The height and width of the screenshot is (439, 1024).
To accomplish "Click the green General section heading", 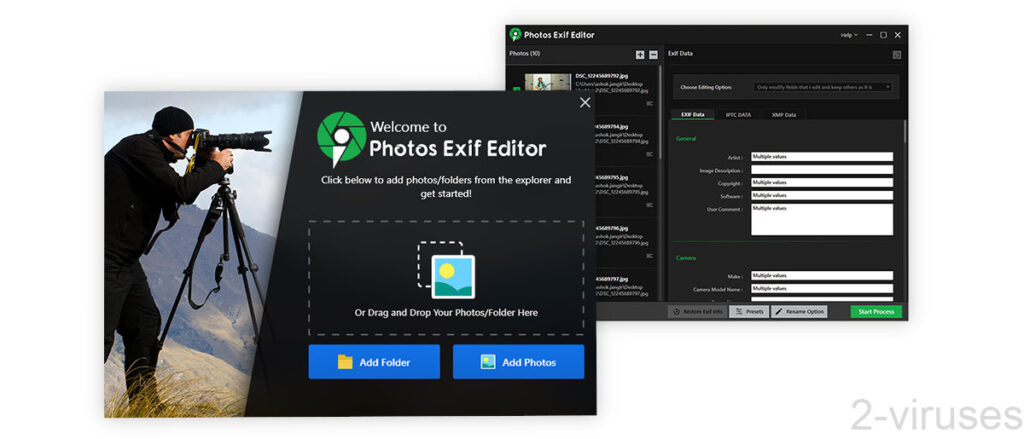I will click(686, 138).
